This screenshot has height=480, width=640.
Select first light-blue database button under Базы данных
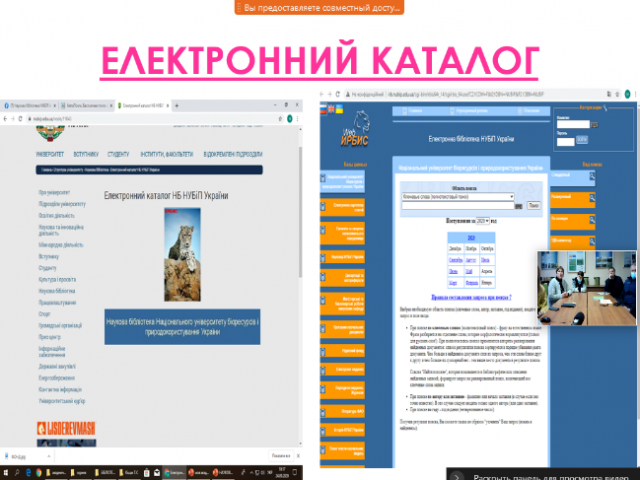342,181
